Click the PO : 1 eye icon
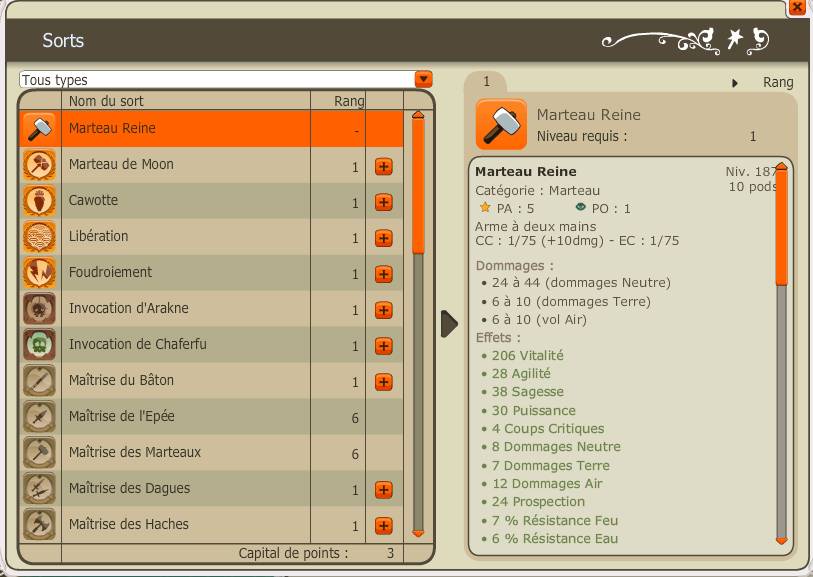The image size is (813, 577). (x=580, y=207)
